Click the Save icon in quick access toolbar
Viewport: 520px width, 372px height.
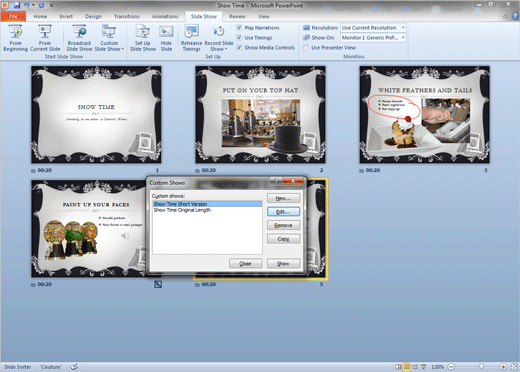click(x=17, y=5)
